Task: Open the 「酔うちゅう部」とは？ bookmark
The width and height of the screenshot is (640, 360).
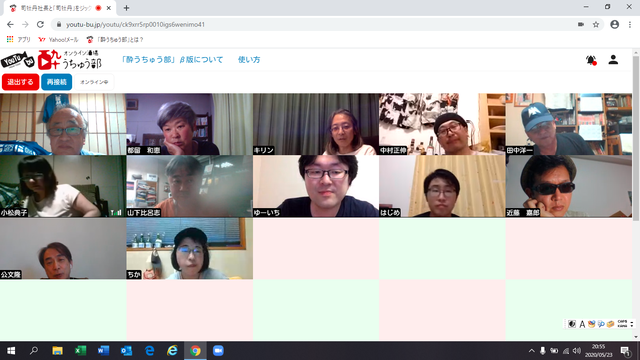Action: 115,40
